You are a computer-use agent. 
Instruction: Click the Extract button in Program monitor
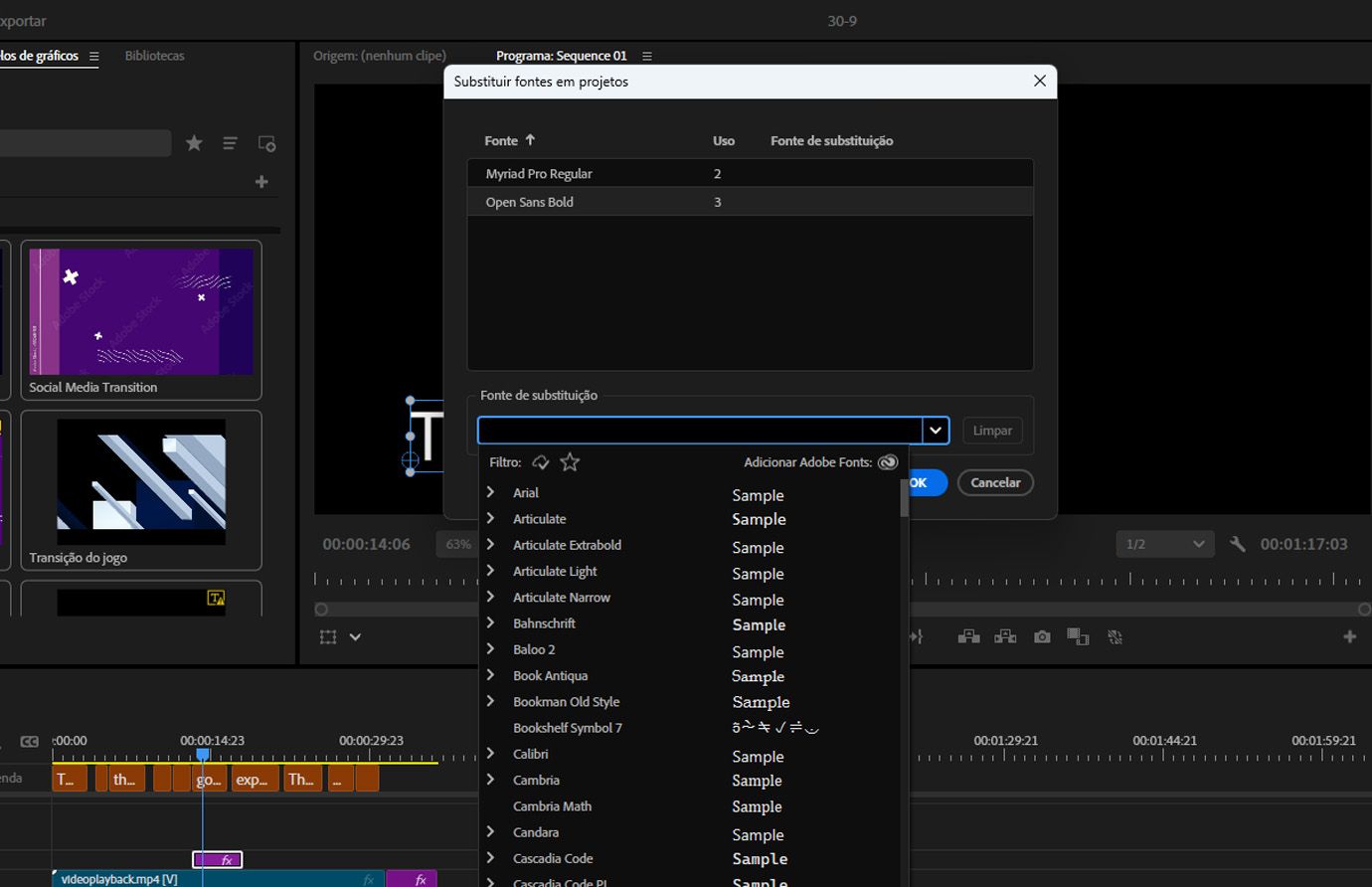pos(1005,636)
